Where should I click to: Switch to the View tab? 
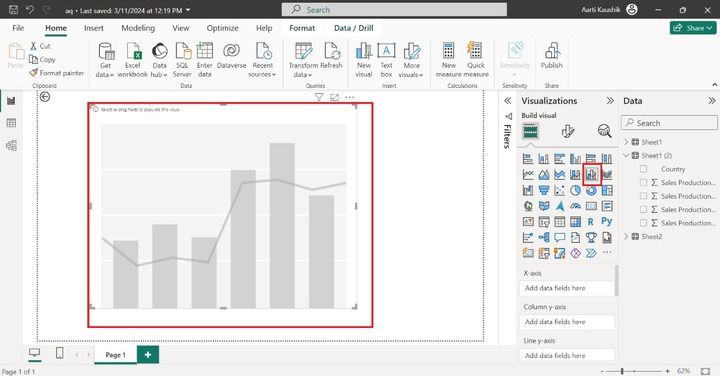pyautogui.click(x=180, y=28)
